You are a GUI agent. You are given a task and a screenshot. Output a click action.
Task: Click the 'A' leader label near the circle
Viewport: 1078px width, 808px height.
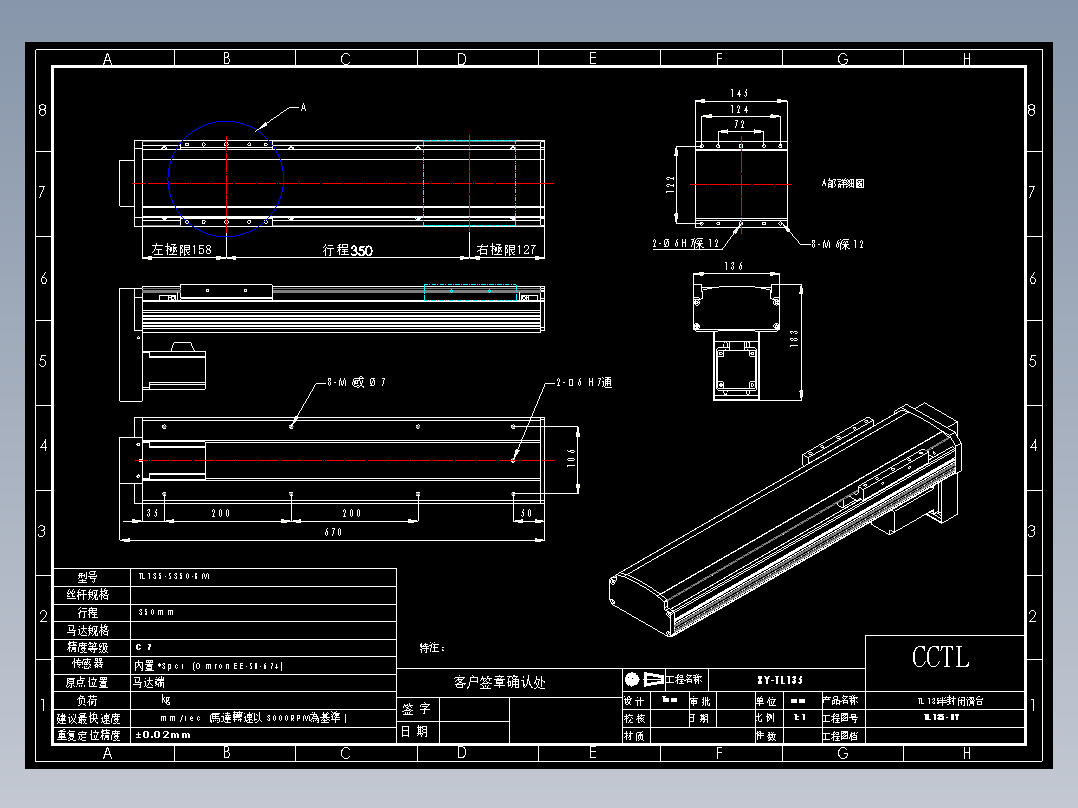tap(303, 107)
